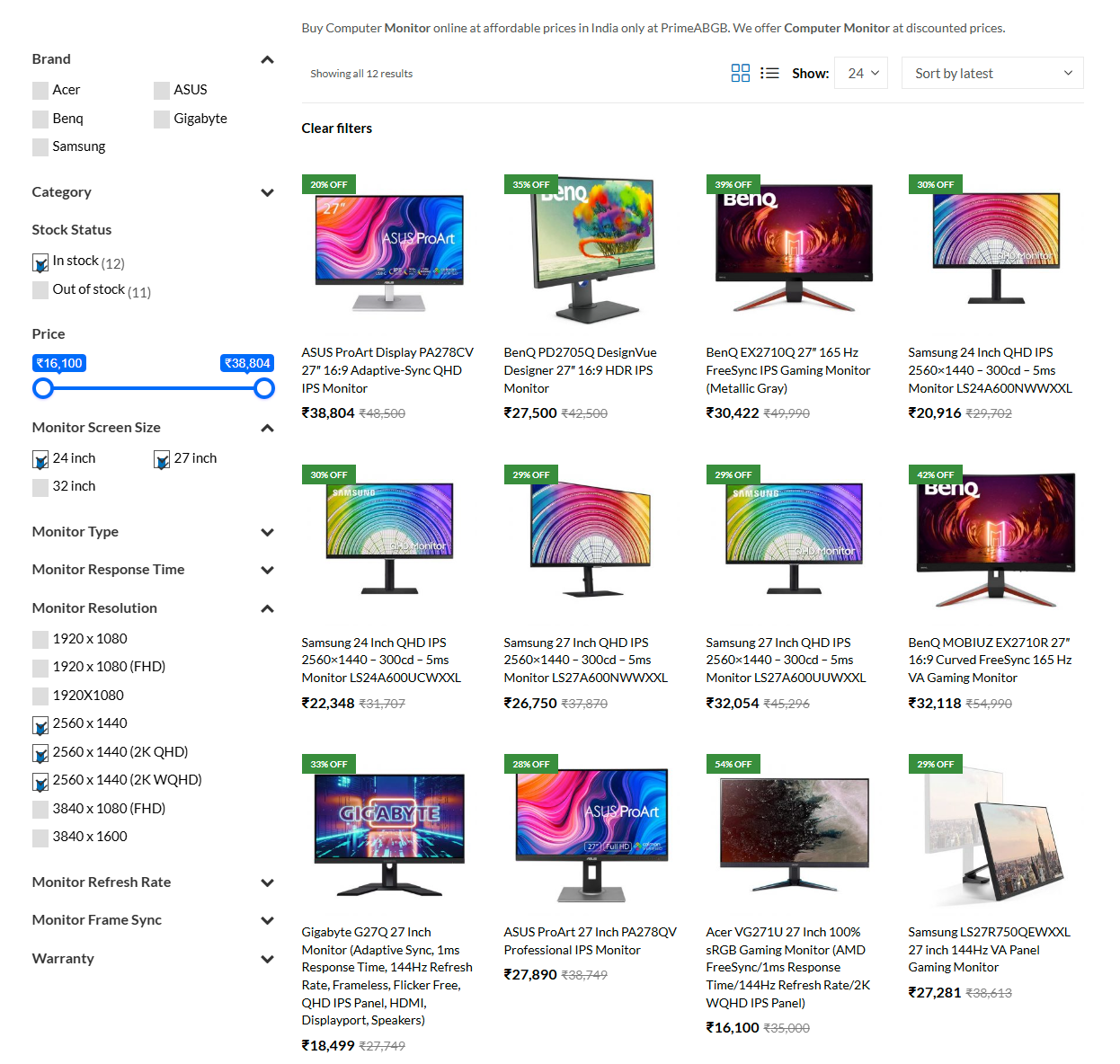Image resolution: width=1120 pixels, height=1064 pixels.
Task: Uncheck the 2560 x 1440 (2K WQHD) resolution
Action: coord(40,781)
